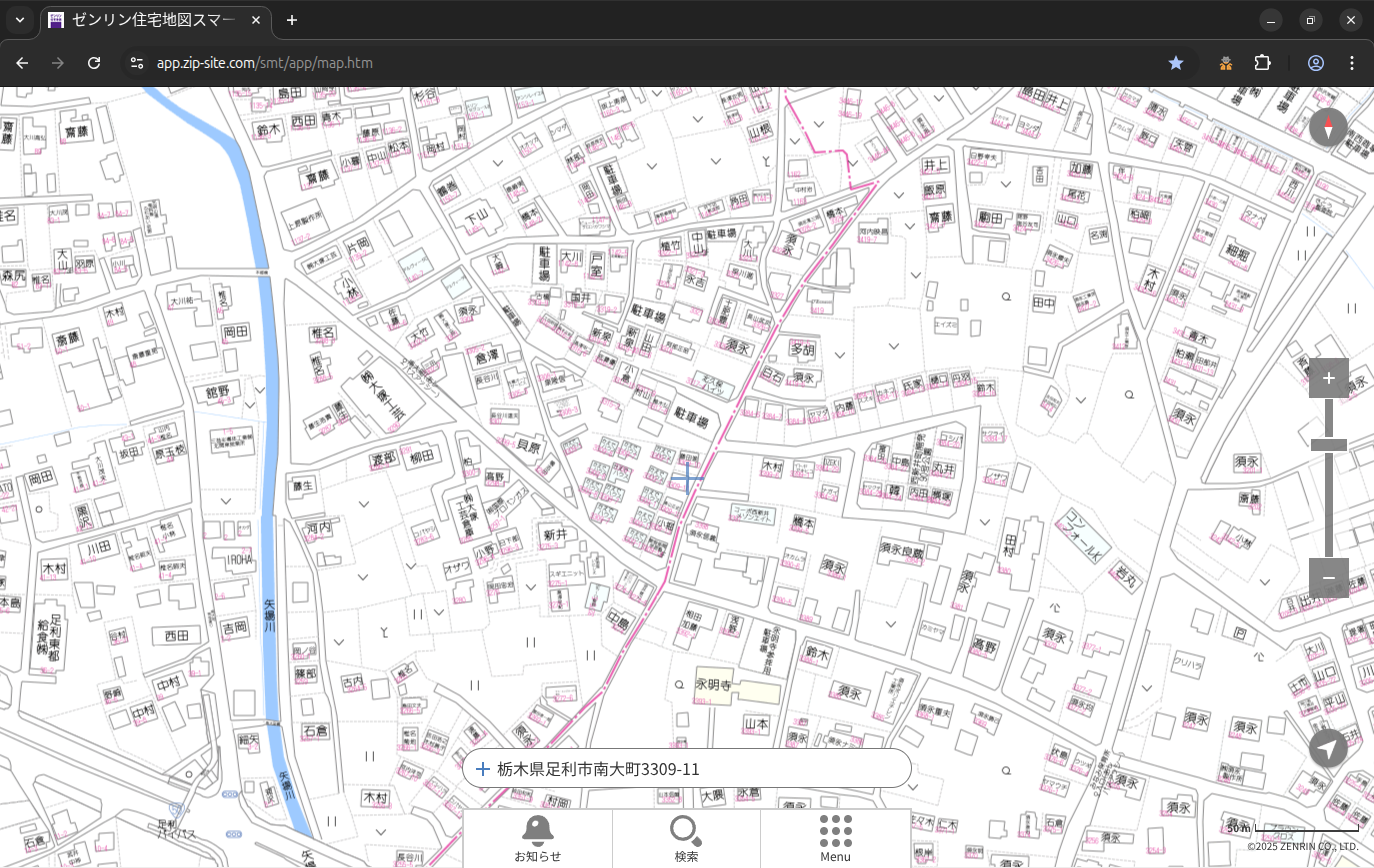Open Chrome's three-dot menu
This screenshot has height=868, width=1374.
[1352, 63]
